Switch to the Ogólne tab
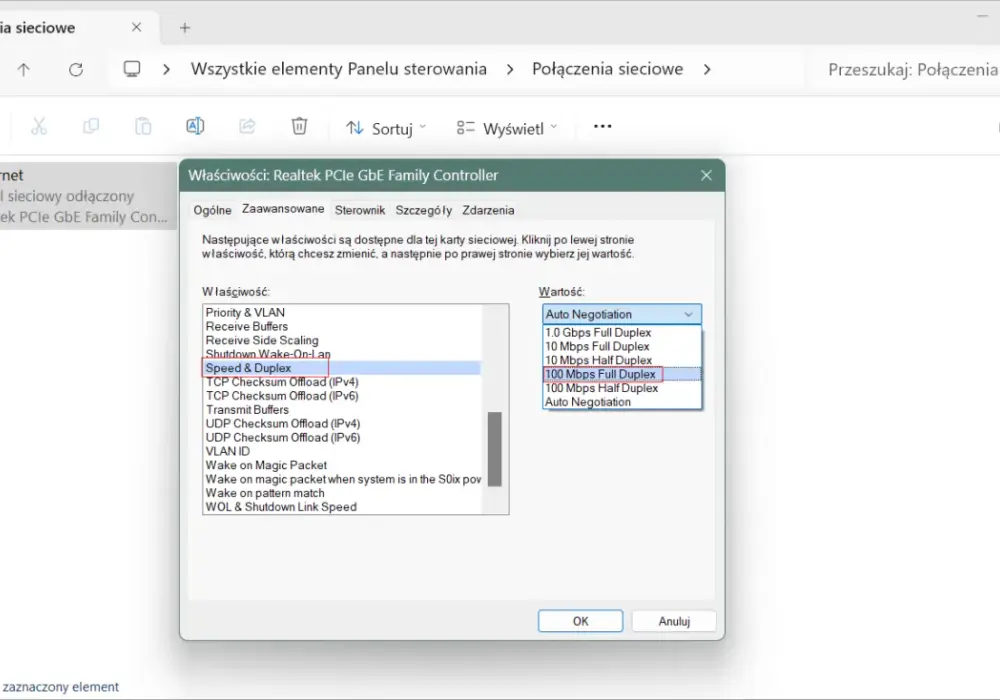 pyautogui.click(x=212, y=210)
